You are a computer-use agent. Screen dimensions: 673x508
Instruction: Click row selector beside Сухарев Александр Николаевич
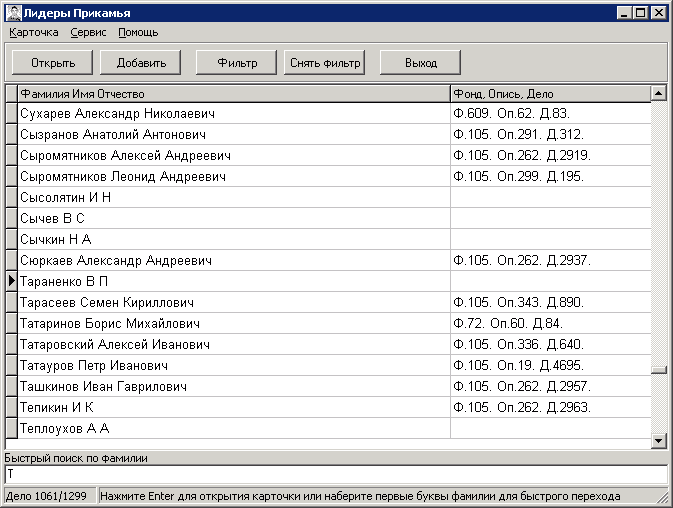[x=12, y=113]
